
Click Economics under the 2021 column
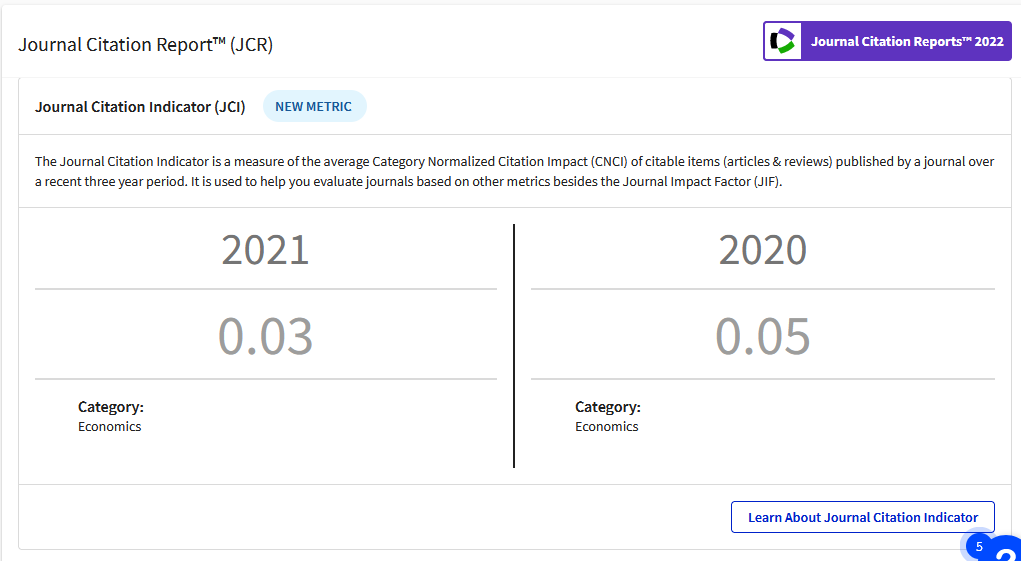109,427
